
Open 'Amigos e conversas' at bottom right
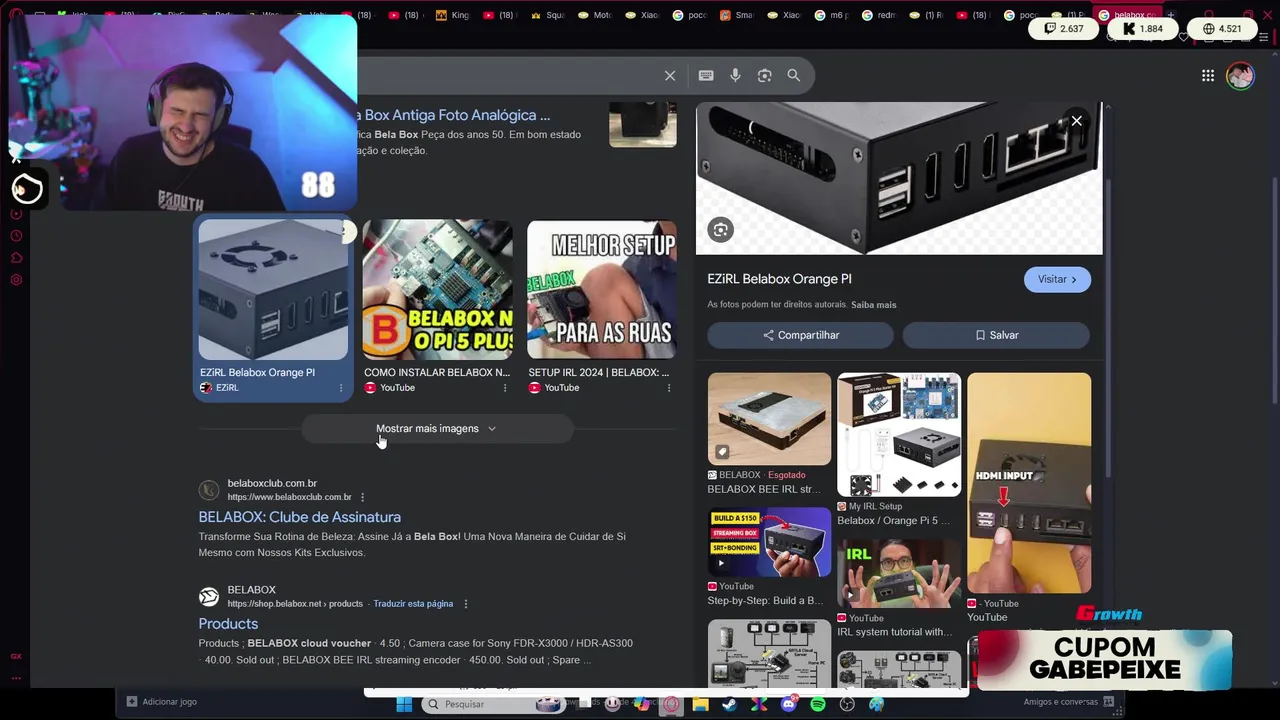tap(1060, 702)
